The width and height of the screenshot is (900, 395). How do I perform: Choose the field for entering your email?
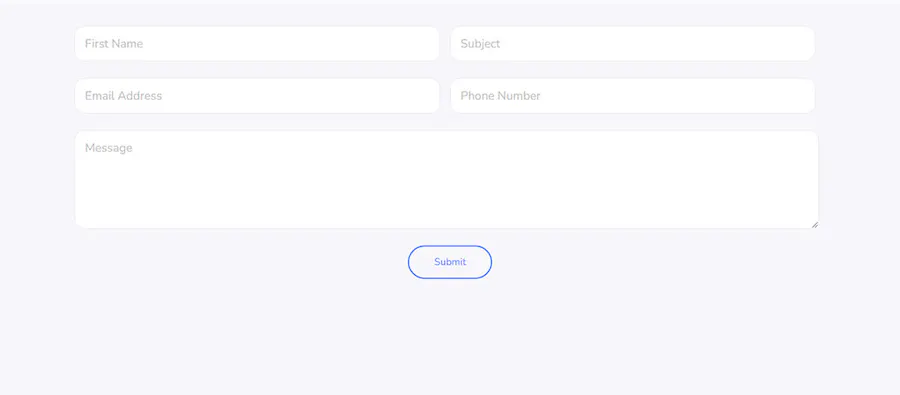pyautogui.click(x=257, y=96)
